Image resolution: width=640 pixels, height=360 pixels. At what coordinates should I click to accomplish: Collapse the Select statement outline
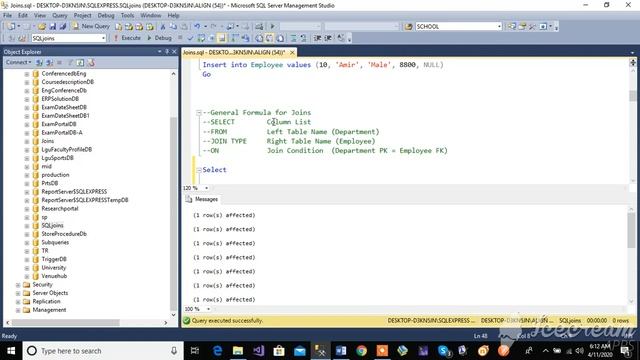(199, 170)
